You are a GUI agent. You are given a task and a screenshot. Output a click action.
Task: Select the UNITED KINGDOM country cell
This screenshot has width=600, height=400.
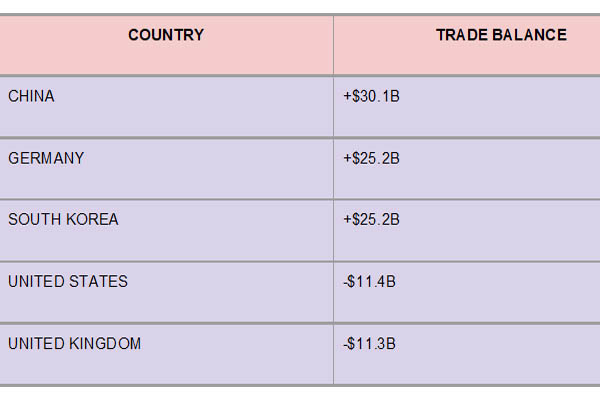click(x=166, y=355)
